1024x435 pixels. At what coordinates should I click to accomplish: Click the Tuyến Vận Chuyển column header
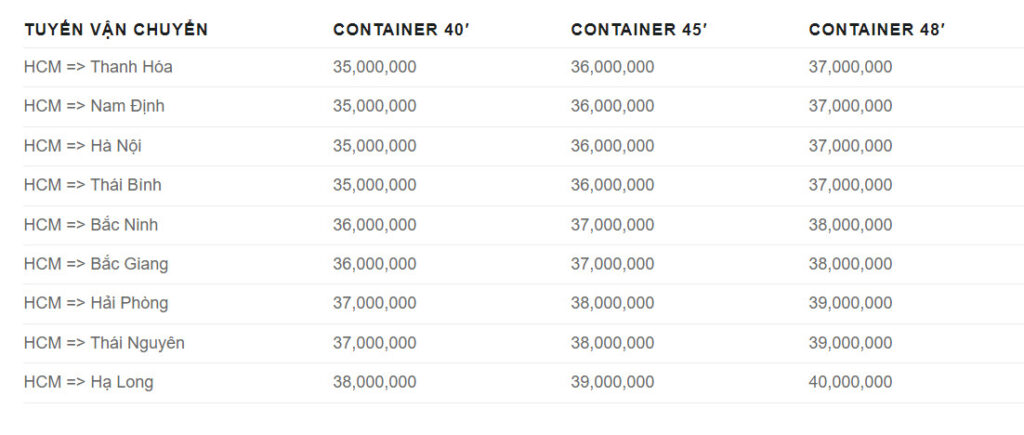point(116,29)
